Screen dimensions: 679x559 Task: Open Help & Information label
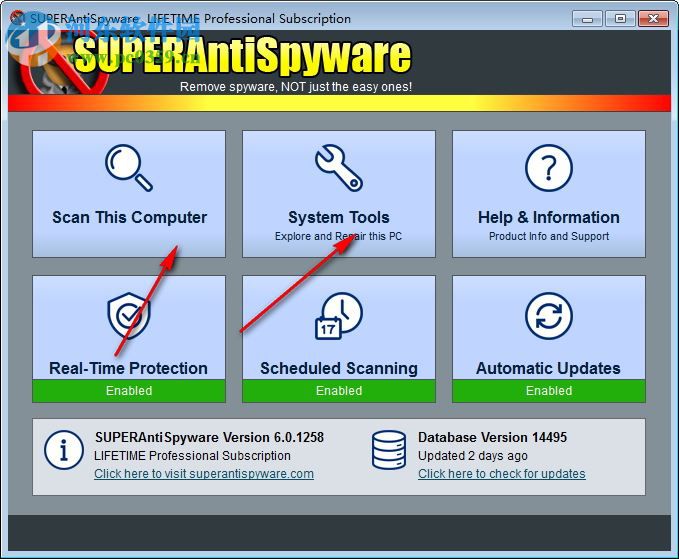tap(549, 217)
